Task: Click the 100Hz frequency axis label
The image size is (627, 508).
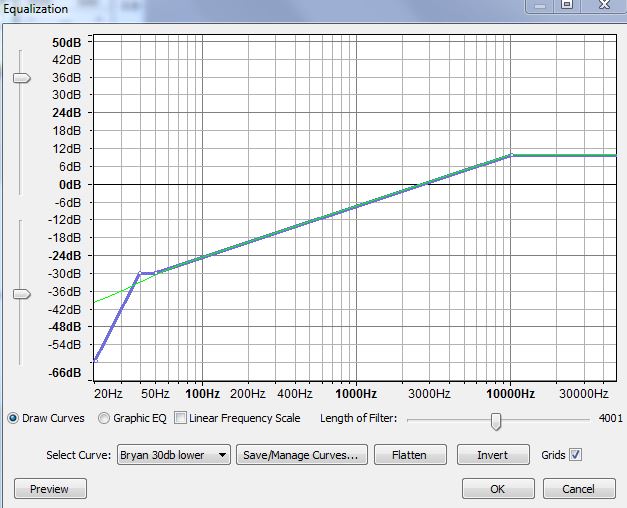Action: point(202,394)
